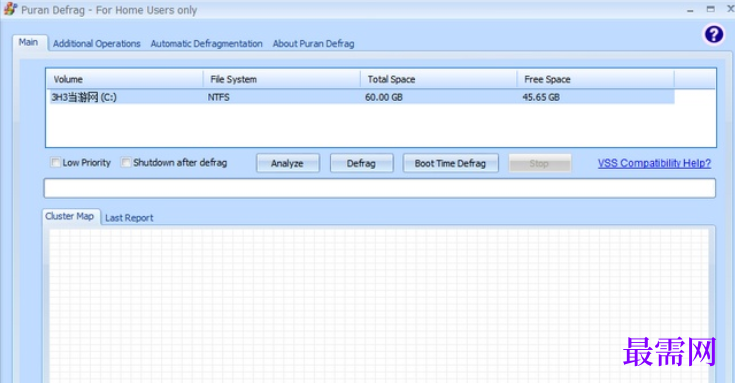Click the 60.00 GB total space value
This screenshot has width=735, height=383.
tap(384, 97)
